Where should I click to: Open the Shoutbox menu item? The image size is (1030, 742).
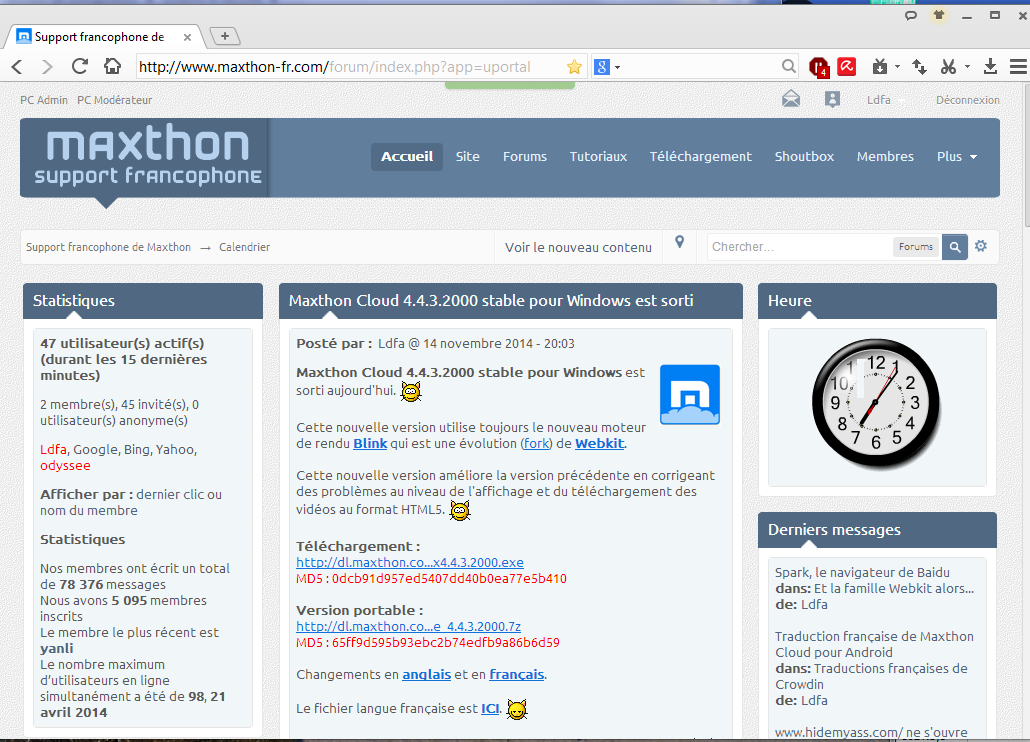[804, 156]
